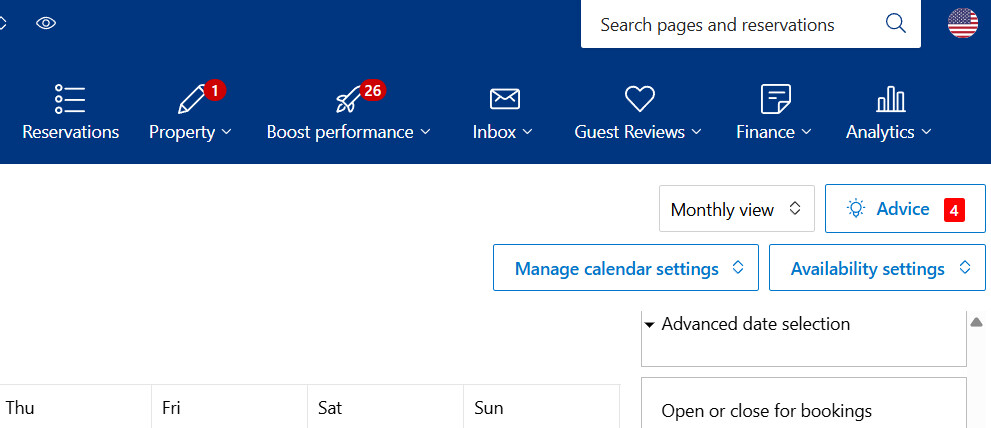Click the search magnifier icon

(x=895, y=24)
